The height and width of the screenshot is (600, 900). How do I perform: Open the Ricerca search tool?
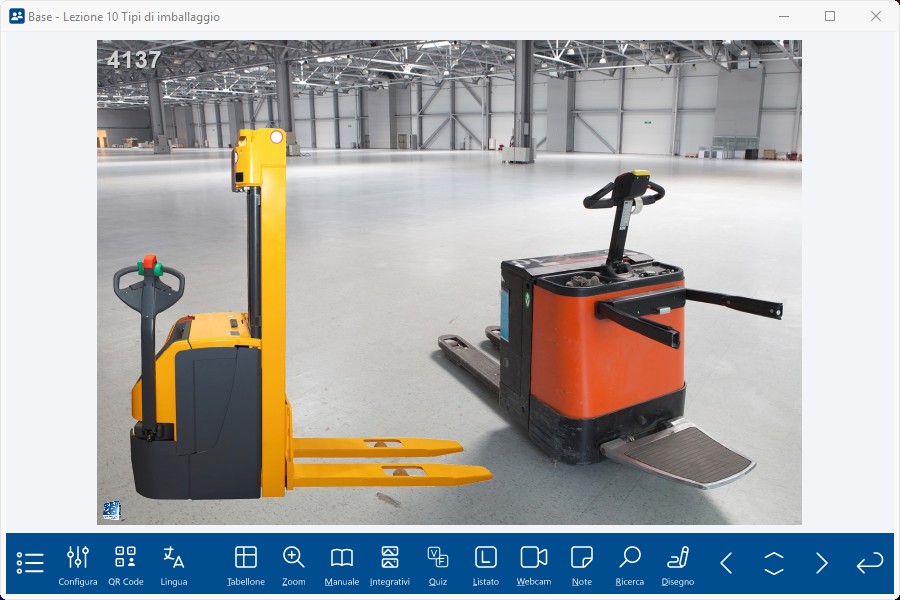point(630,564)
